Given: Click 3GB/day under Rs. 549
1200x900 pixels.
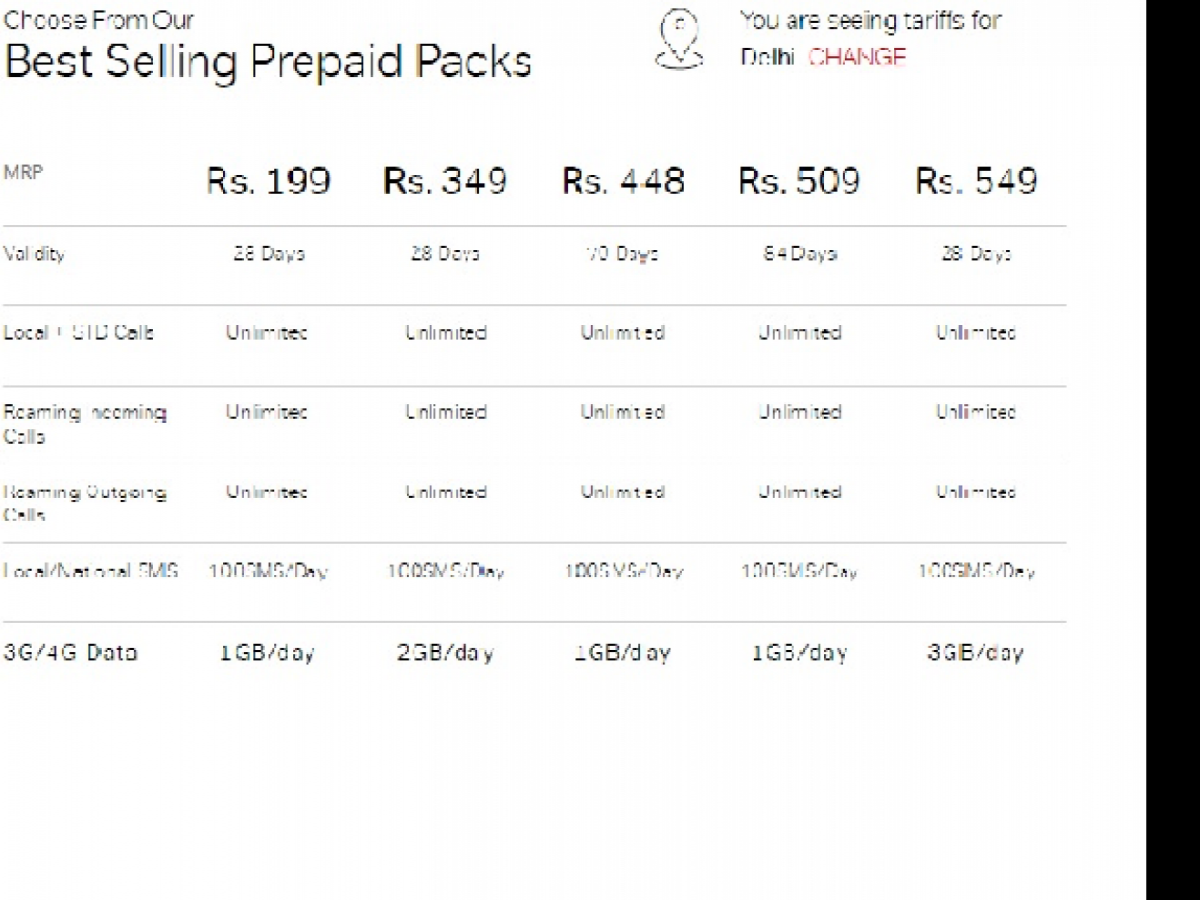Looking at the screenshot, I should pyautogui.click(x=975, y=653).
